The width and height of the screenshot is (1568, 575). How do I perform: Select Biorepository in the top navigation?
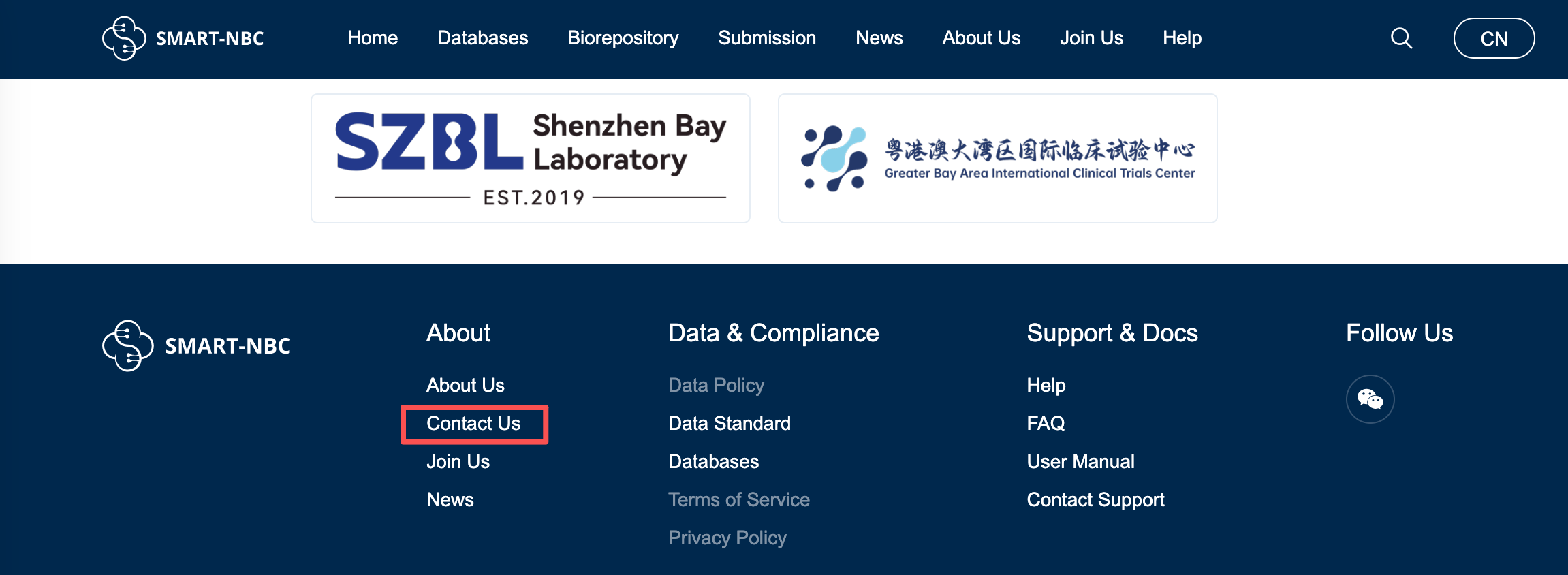[623, 38]
